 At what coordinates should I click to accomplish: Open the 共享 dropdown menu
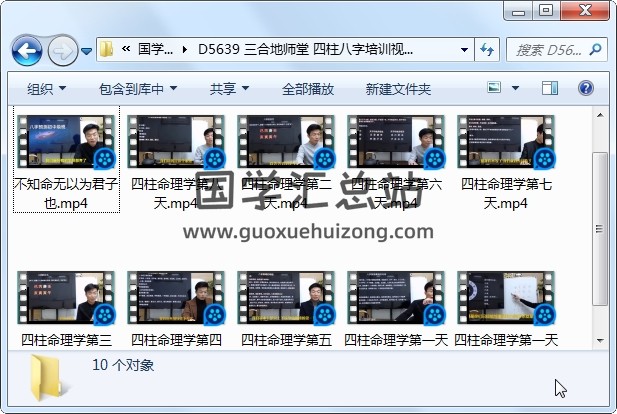tap(229, 88)
